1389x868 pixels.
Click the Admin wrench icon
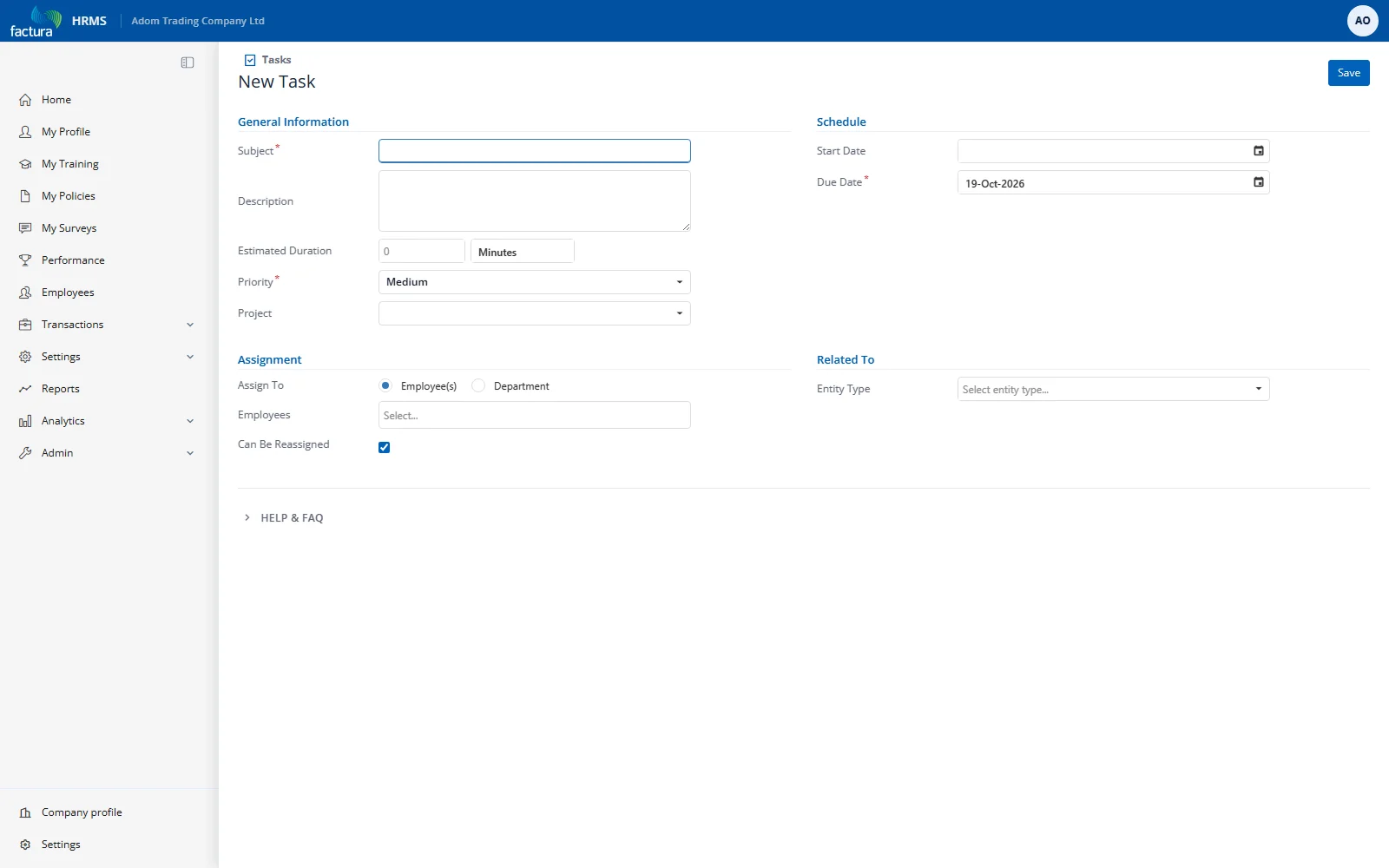tap(25, 453)
